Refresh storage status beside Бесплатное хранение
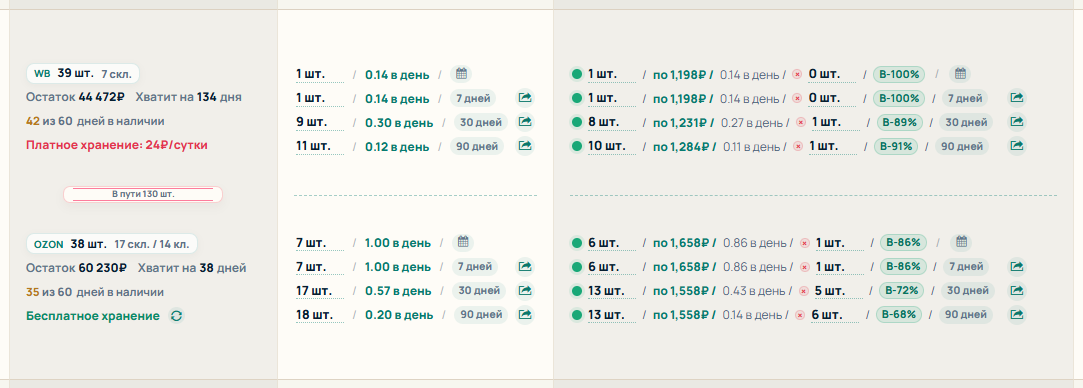 point(177,316)
